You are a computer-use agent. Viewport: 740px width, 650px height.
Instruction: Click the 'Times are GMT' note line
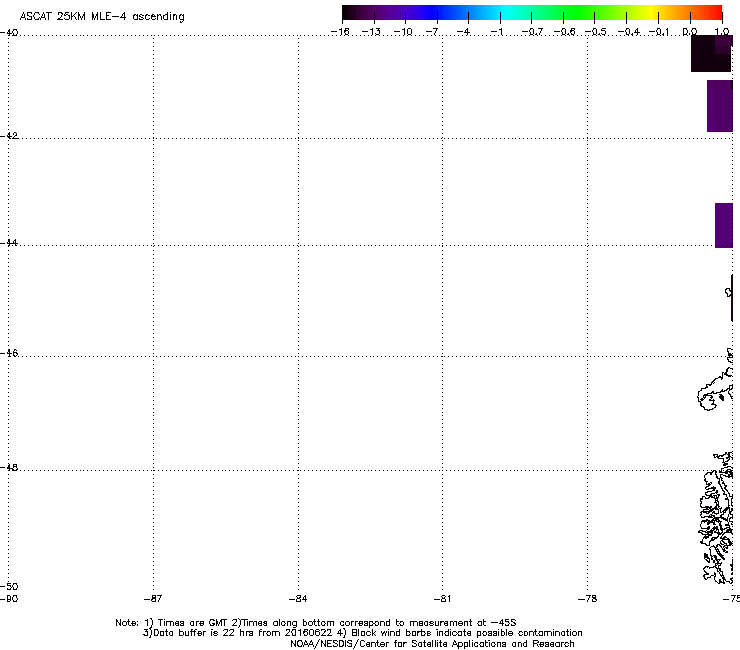point(316,623)
